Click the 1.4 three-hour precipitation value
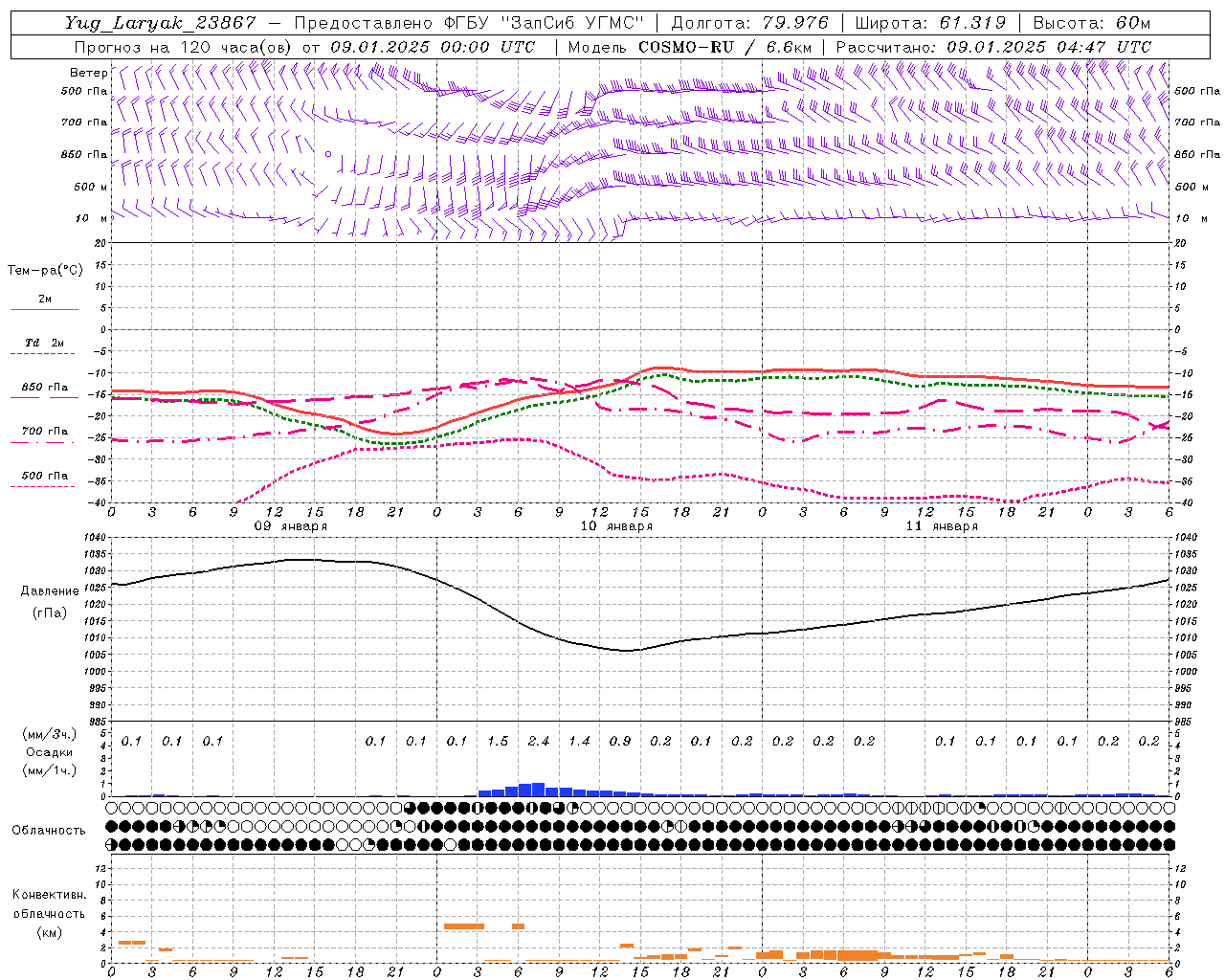The height and width of the screenshot is (980, 1225). (x=579, y=741)
